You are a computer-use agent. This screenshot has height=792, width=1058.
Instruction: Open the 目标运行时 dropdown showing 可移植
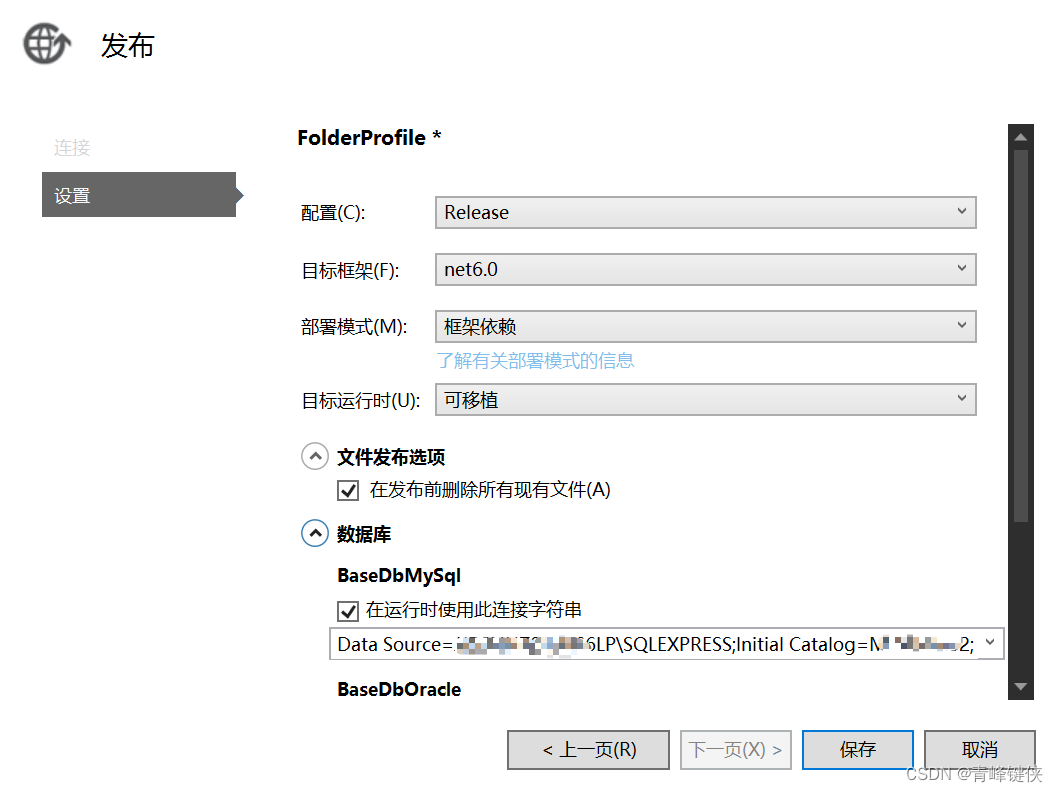pos(963,399)
